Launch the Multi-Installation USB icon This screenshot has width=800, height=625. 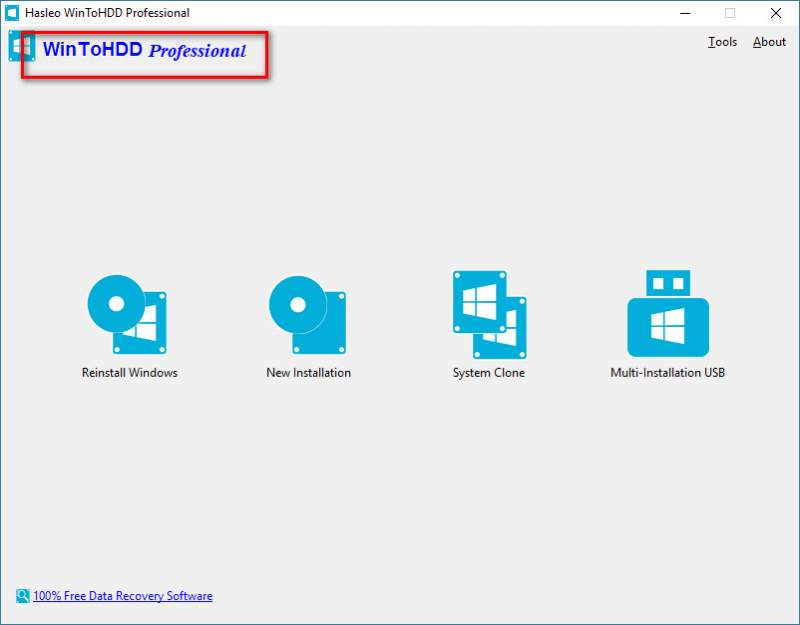coord(668,313)
